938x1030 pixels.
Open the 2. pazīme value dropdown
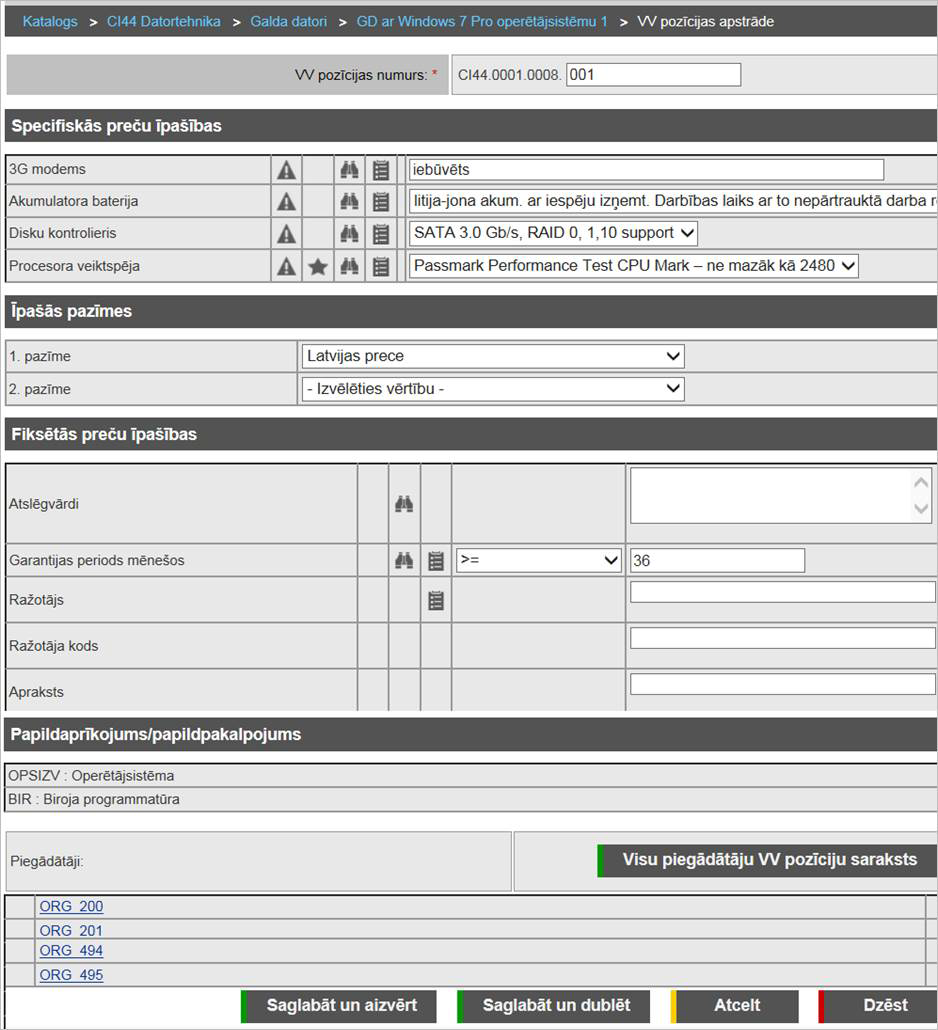492,389
